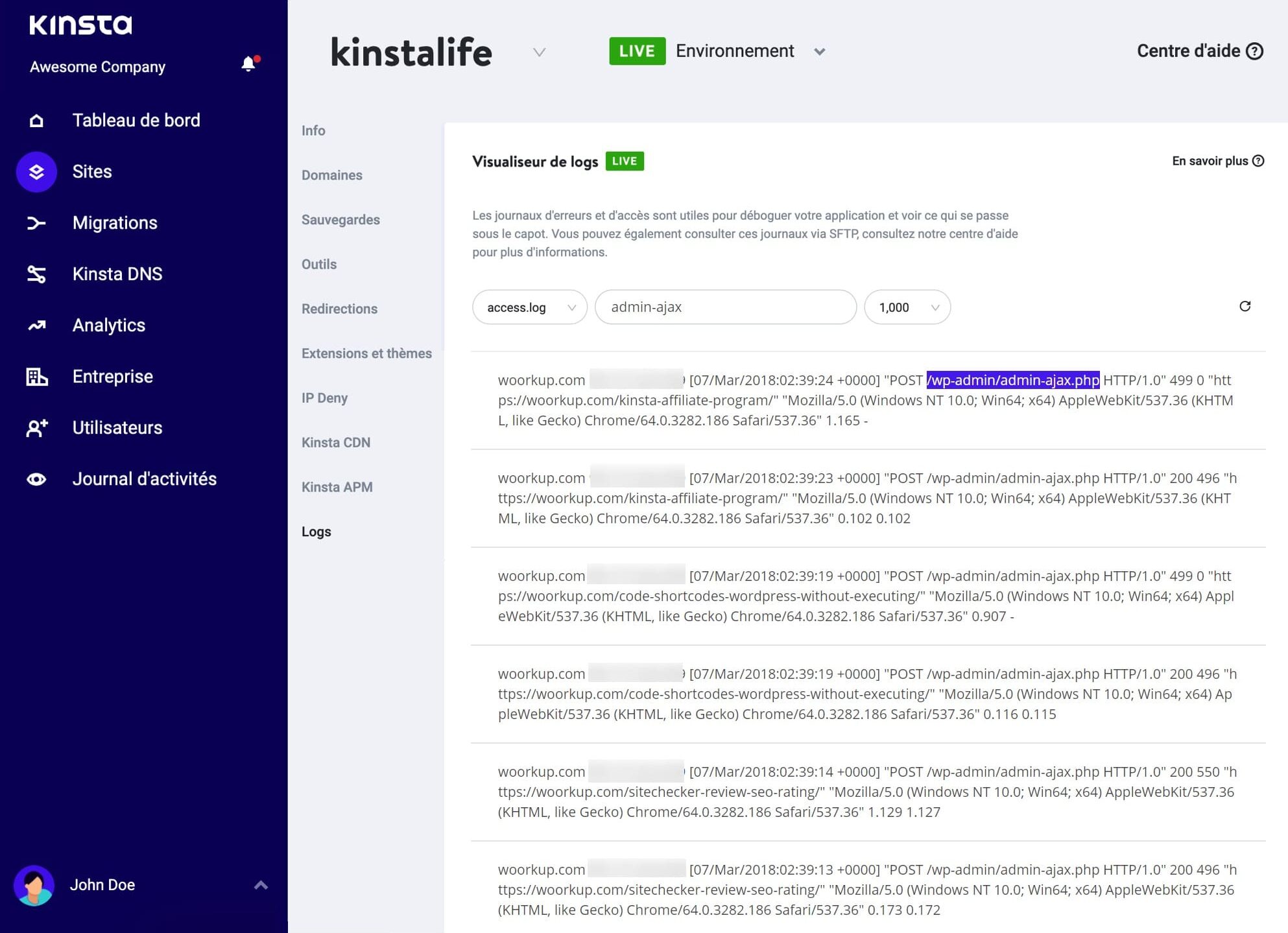This screenshot has height=933, width=1288.
Task: Click the Entreprise building icon
Action: [37, 377]
